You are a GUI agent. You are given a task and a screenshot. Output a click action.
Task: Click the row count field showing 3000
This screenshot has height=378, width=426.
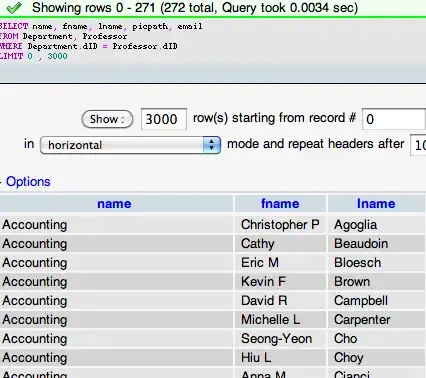(164, 119)
